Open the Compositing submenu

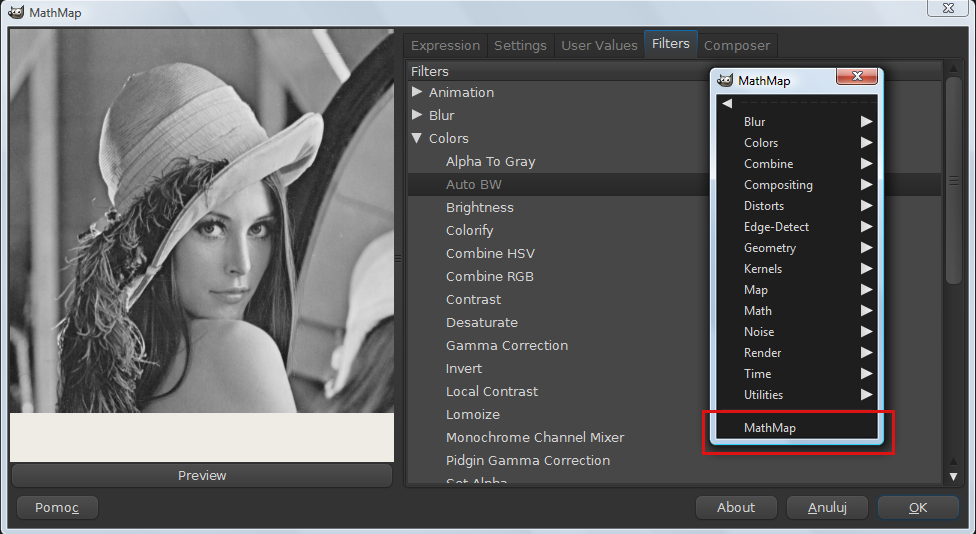(x=796, y=185)
